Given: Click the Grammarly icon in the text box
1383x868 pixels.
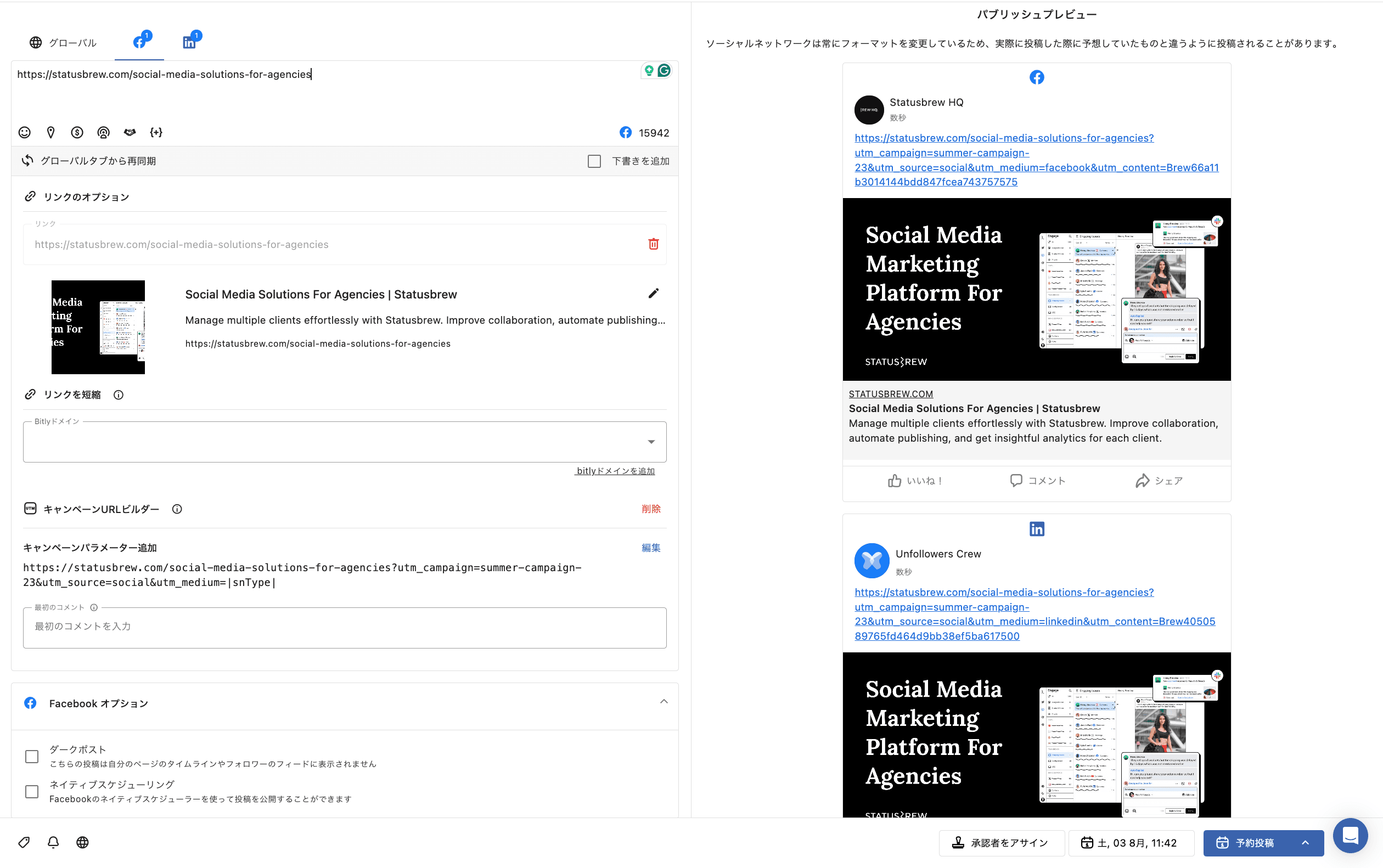Looking at the screenshot, I should coord(664,70).
